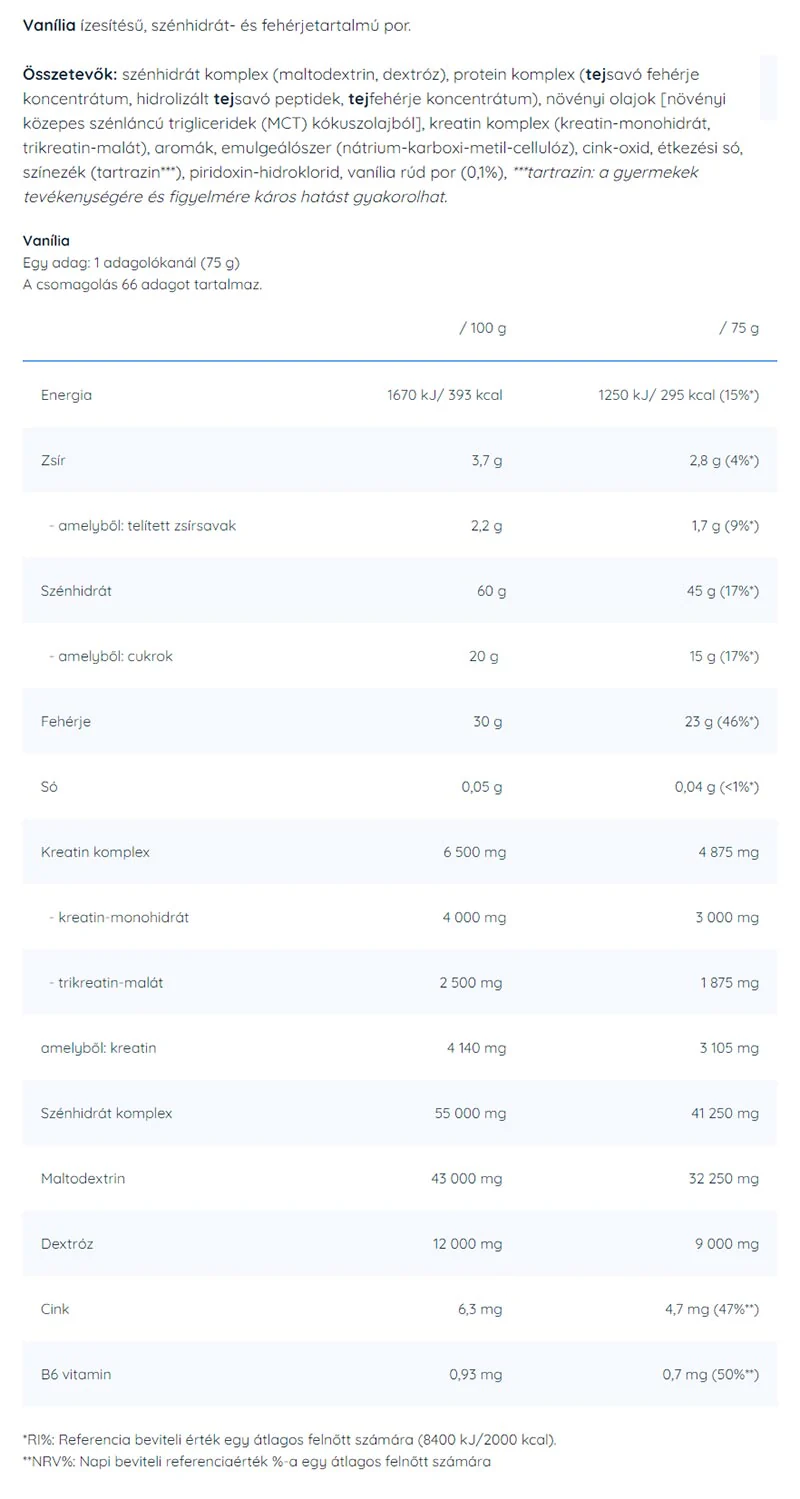Click the Vanília flavor heading above the table

[46, 241]
